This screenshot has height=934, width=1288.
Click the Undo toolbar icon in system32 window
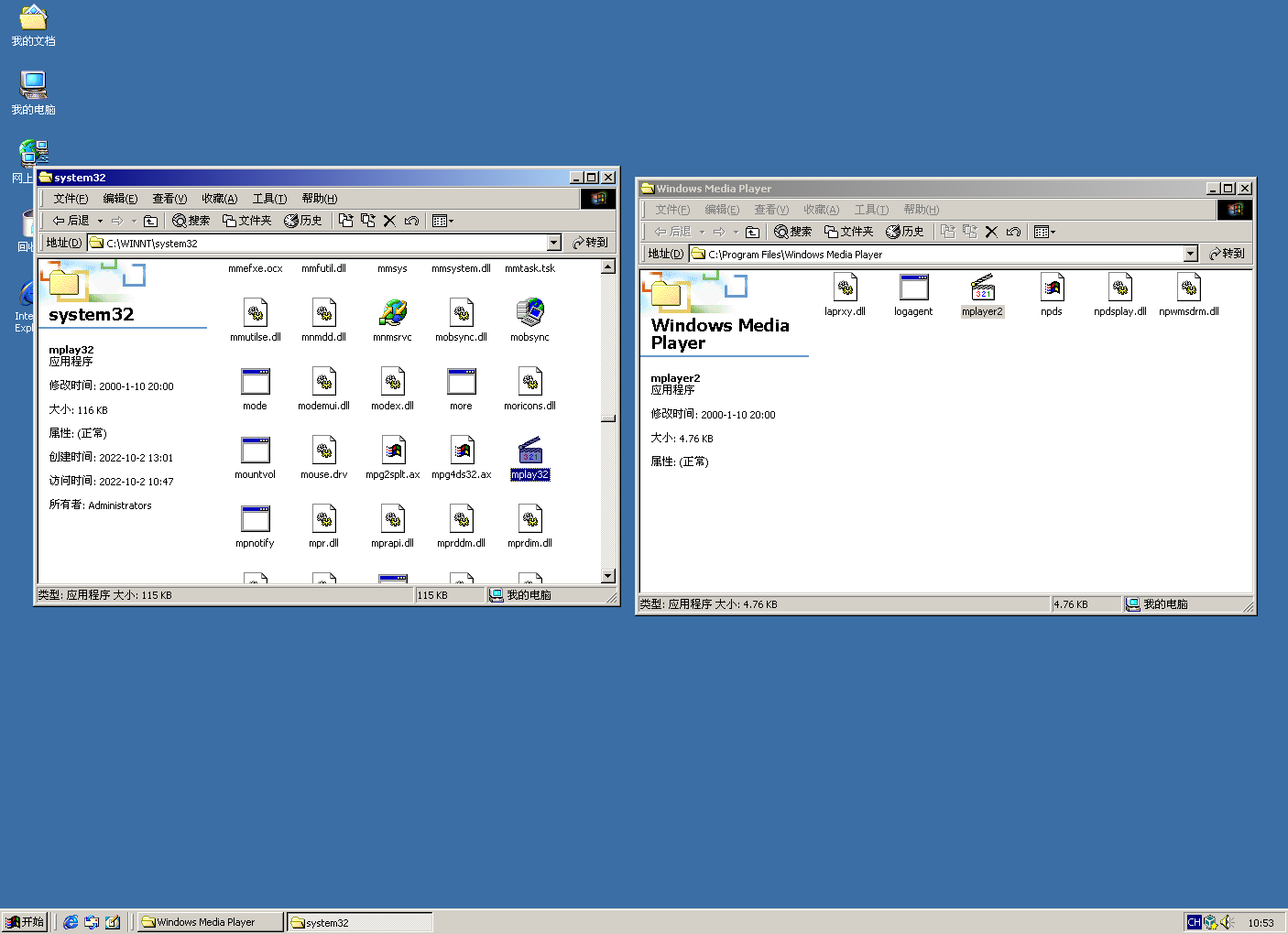pos(411,220)
